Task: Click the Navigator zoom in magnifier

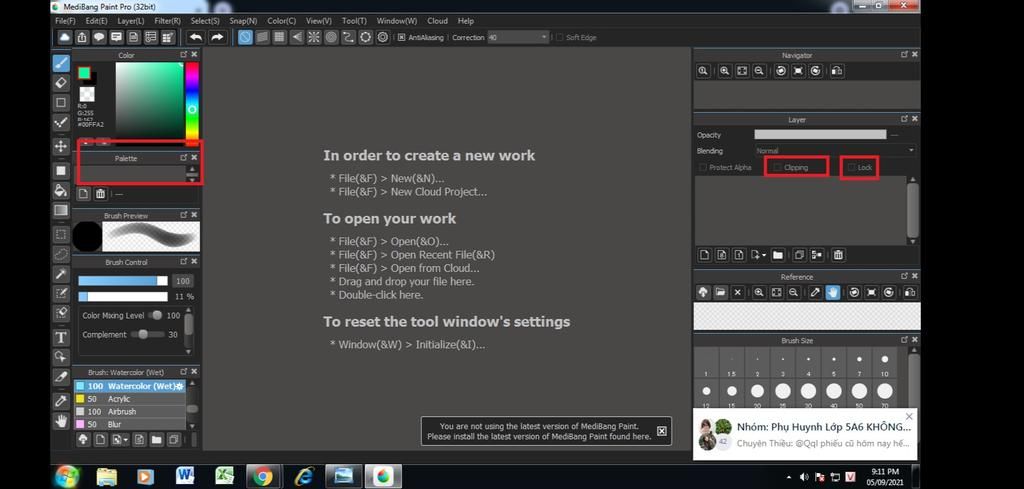Action: (x=724, y=71)
